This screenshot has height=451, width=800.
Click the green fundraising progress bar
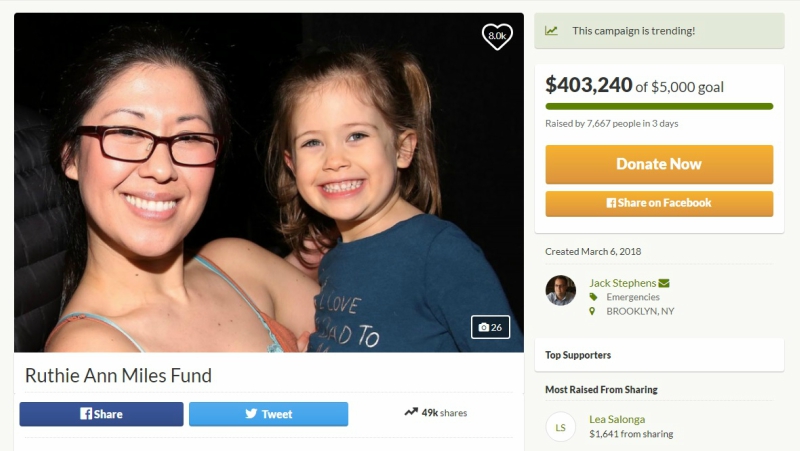point(659,107)
